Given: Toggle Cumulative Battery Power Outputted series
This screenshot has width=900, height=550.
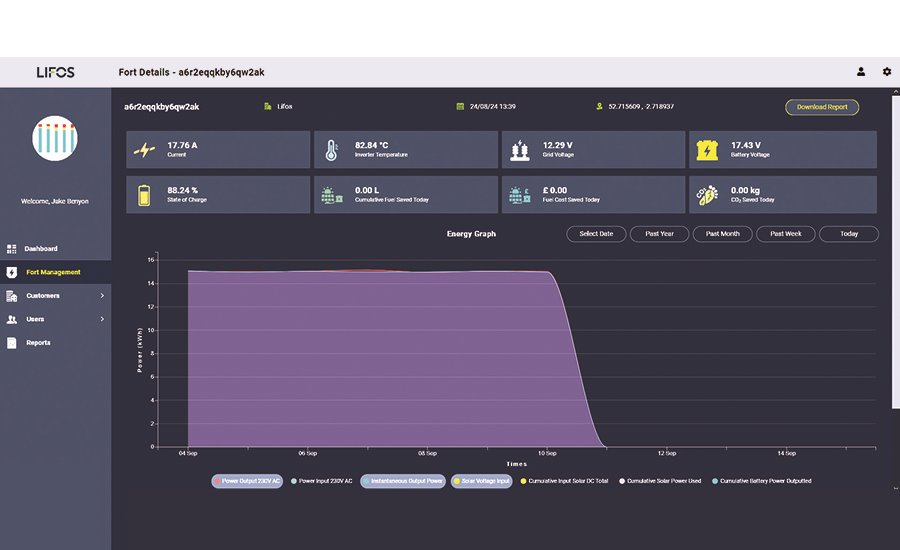Looking at the screenshot, I should point(762,481).
